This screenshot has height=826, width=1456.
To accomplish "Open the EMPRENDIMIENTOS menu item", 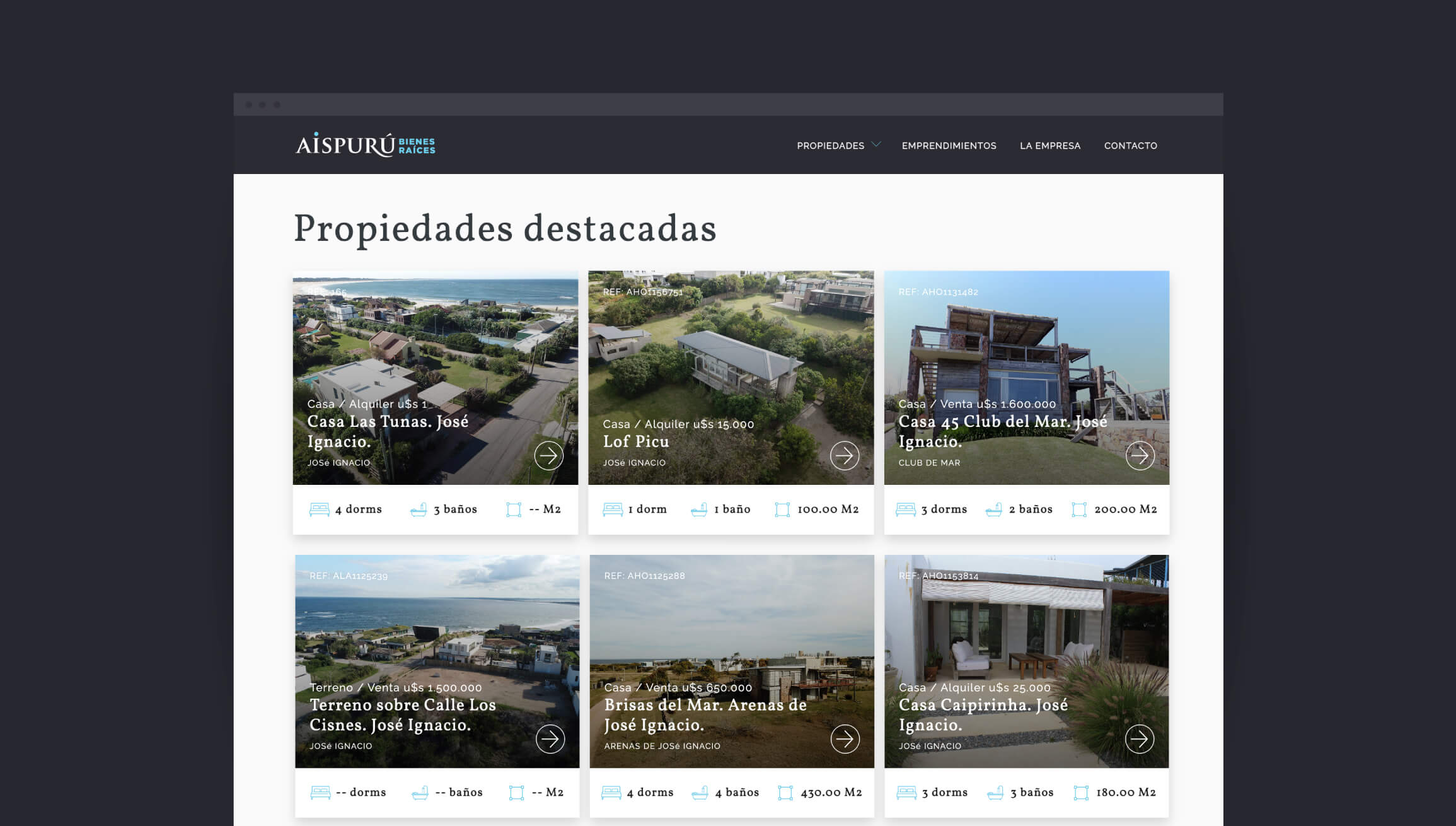I will click(949, 146).
